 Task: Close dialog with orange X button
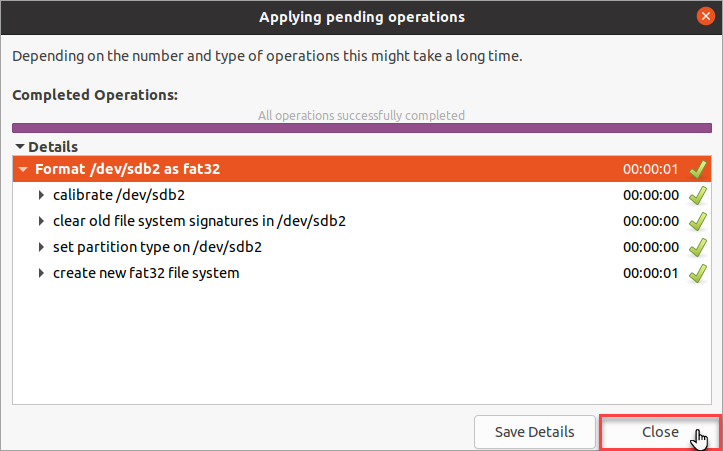point(705,17)
